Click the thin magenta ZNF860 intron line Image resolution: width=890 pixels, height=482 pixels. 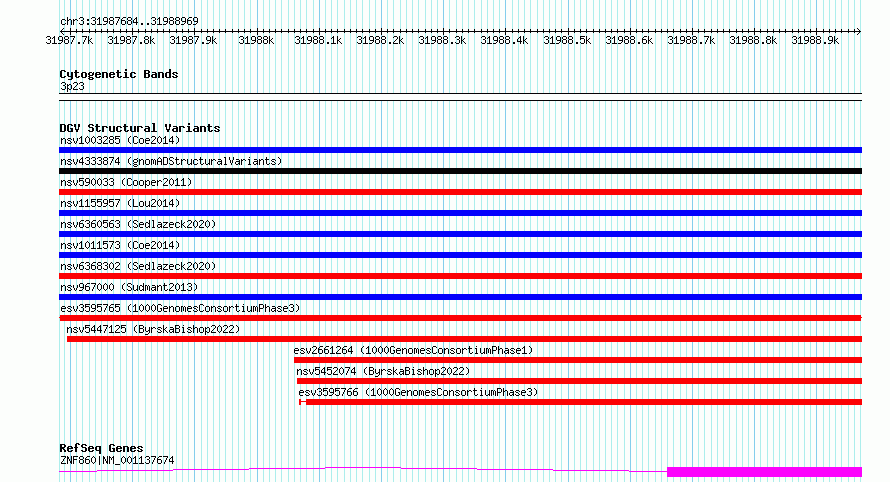point(363,468)
